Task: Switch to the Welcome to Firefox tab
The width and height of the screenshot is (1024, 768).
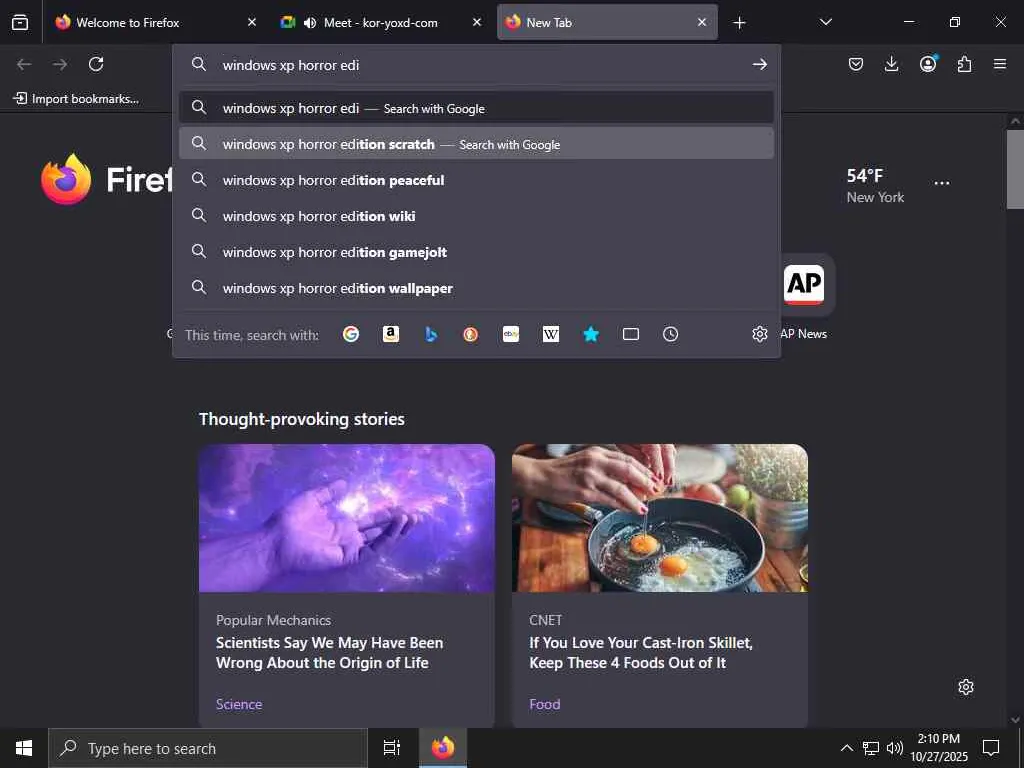Action: coord(153,22)
